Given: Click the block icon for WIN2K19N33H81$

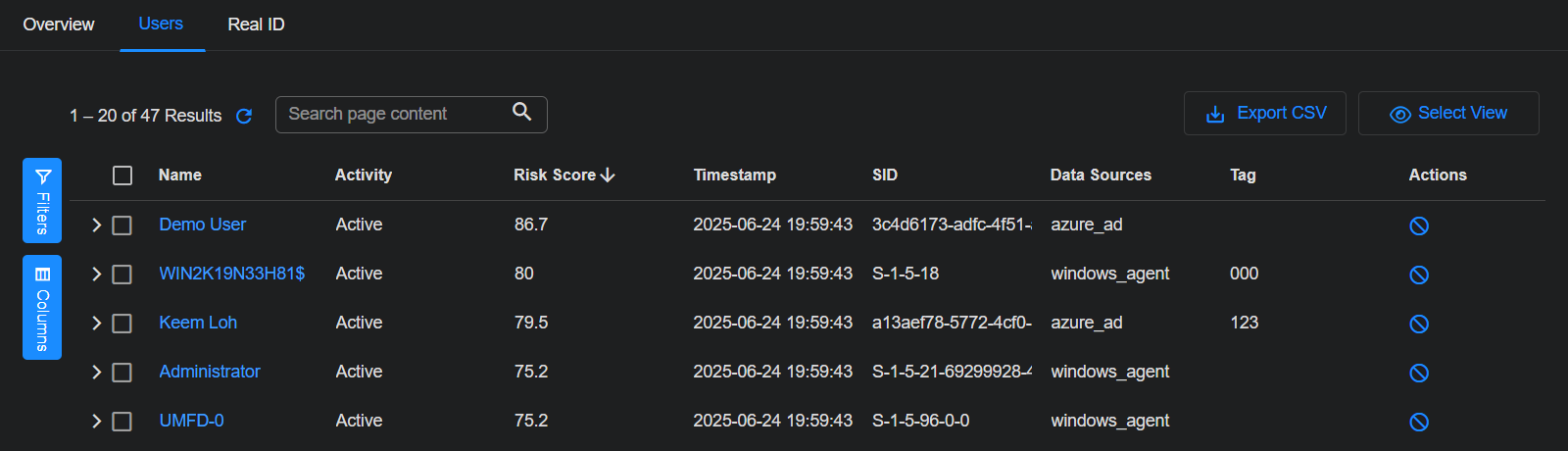Looking at the screenshot, I should pos(1418,275).
